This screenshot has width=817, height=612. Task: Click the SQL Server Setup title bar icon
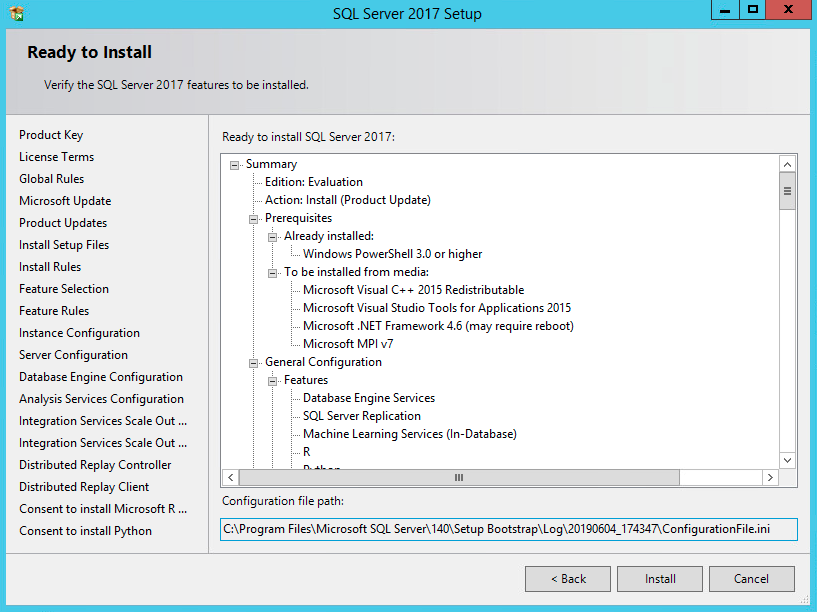point(17,13)
